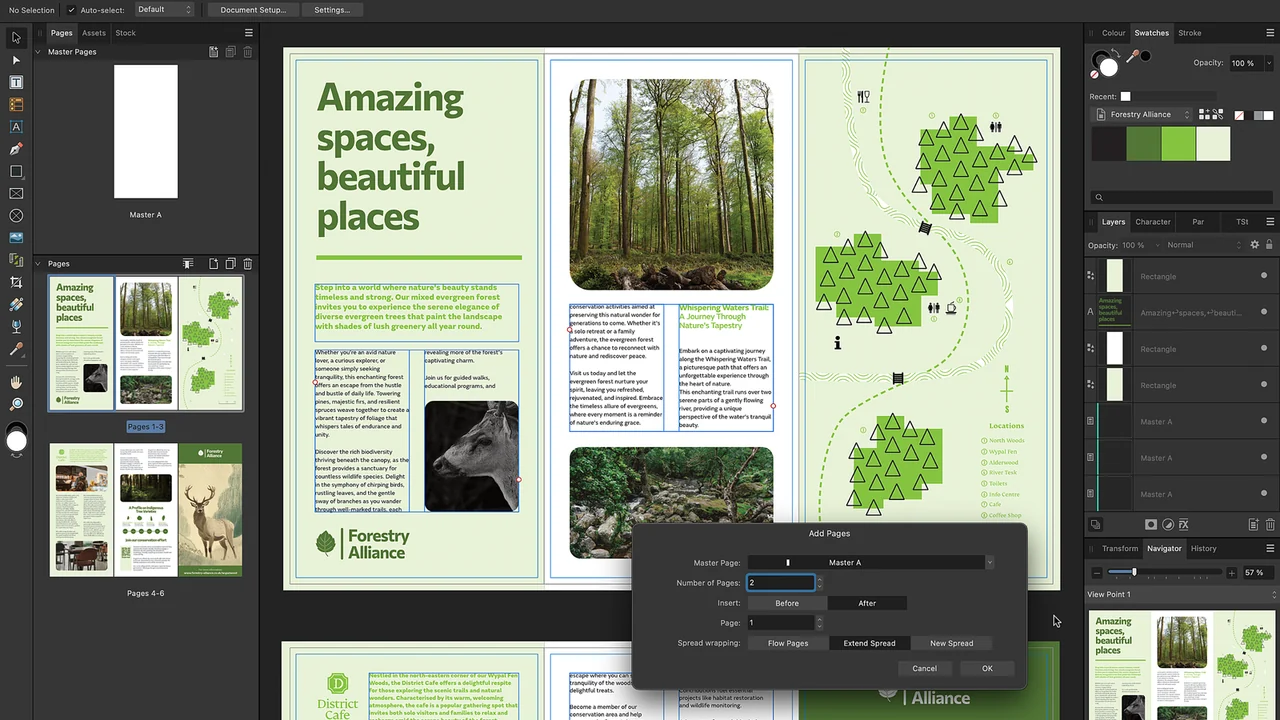Screen dimensions: 1280x720
Task: Click Cancel in Add Pages dialog
Action: pos(924,668)
